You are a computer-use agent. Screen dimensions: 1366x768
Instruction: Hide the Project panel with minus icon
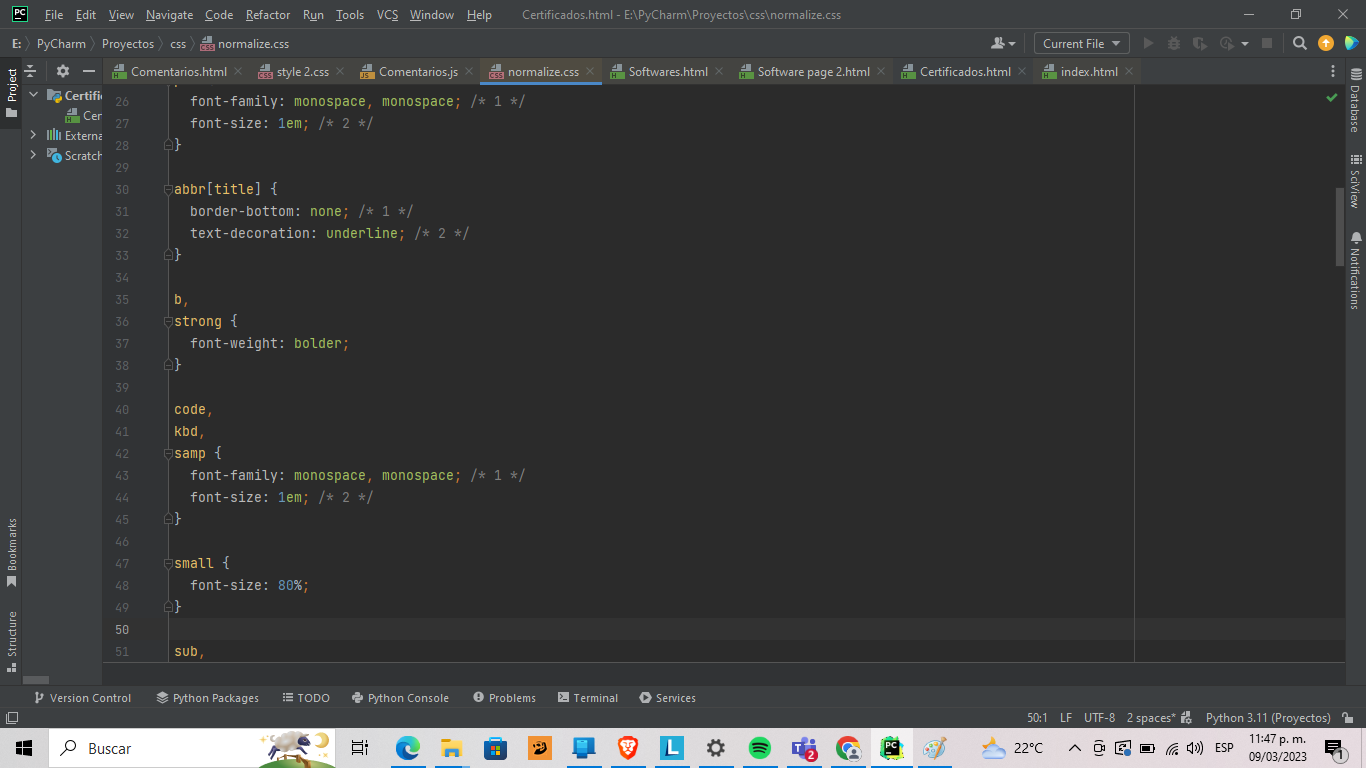pos(89,71)
